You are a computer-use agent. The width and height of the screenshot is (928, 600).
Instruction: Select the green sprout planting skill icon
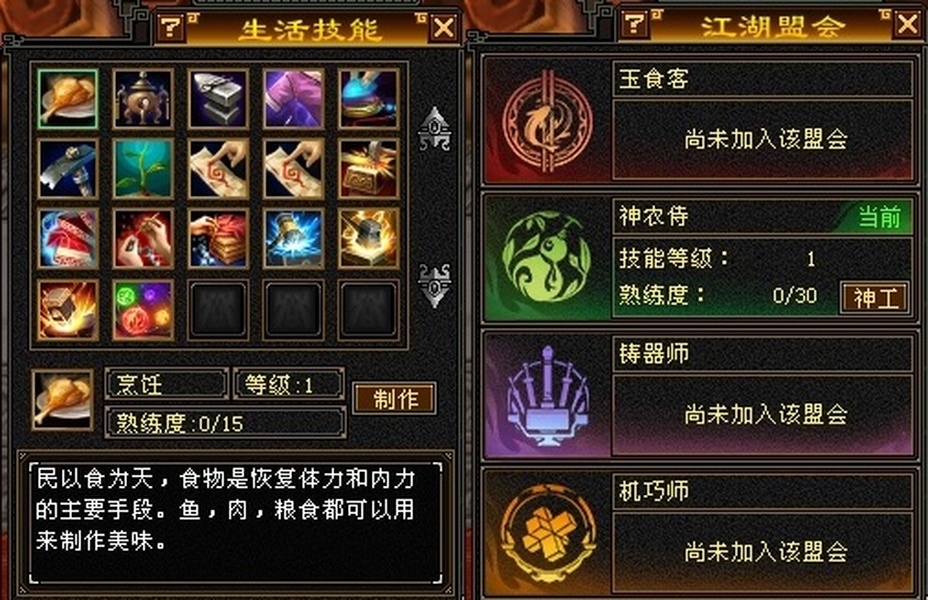pyautogui.click(x=143, y=169)
